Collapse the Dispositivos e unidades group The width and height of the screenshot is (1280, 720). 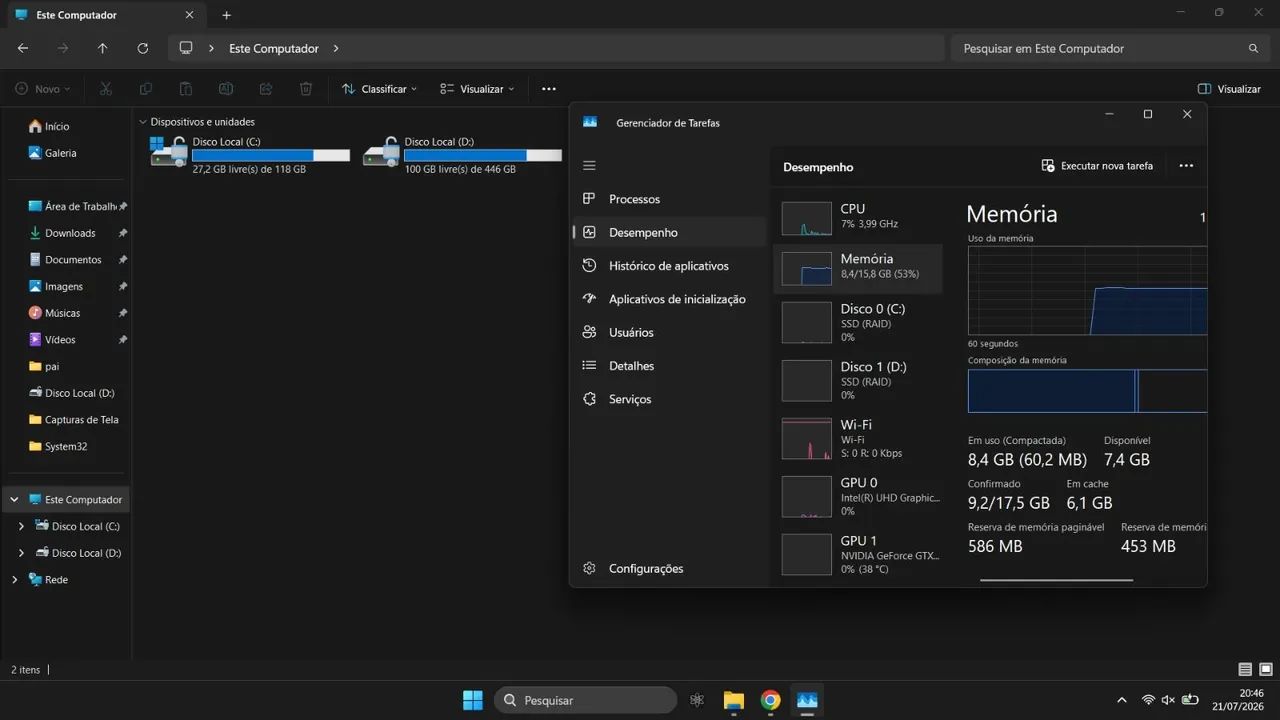143,122
